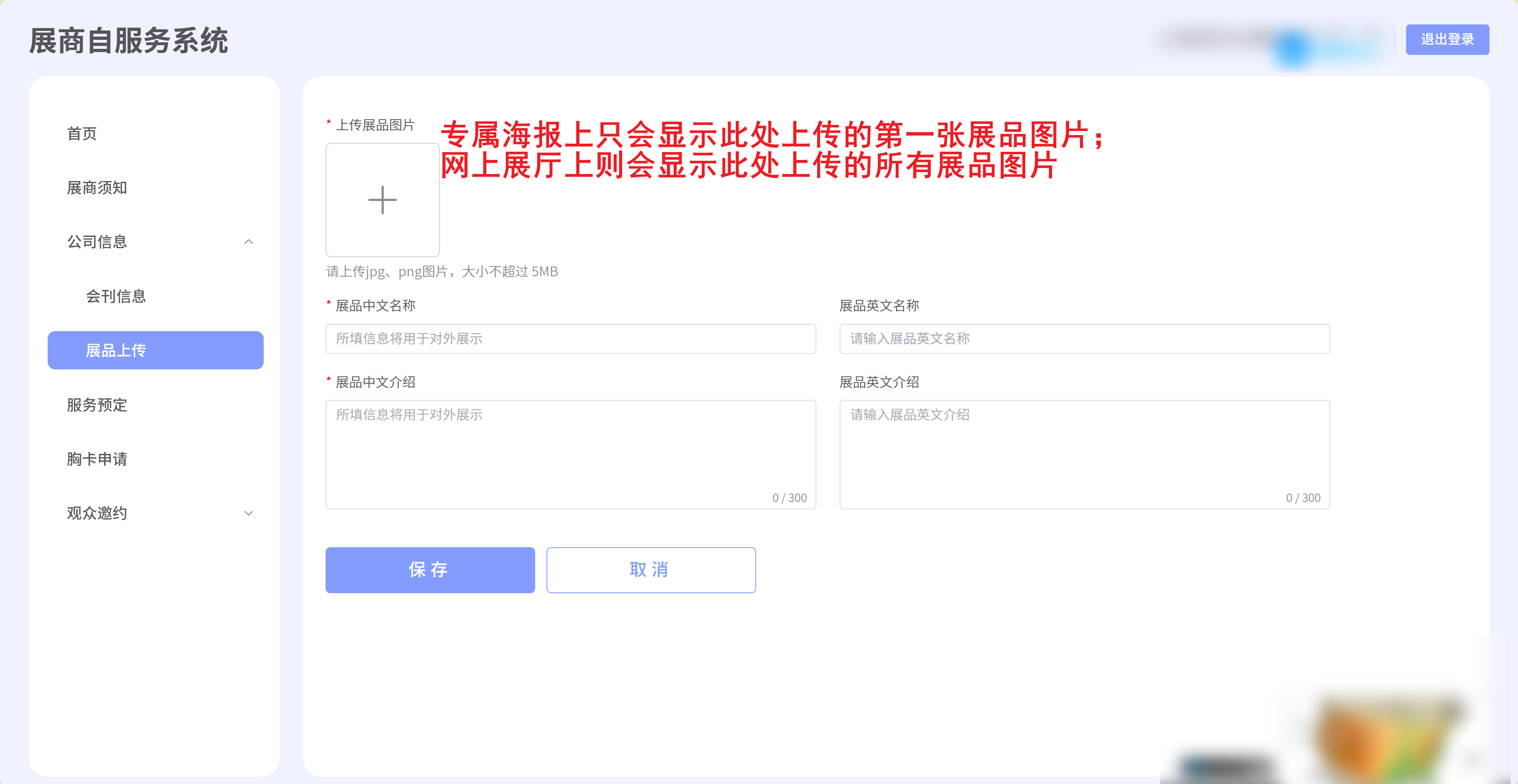Open 服务预定 from sidebar

(97, 405)
